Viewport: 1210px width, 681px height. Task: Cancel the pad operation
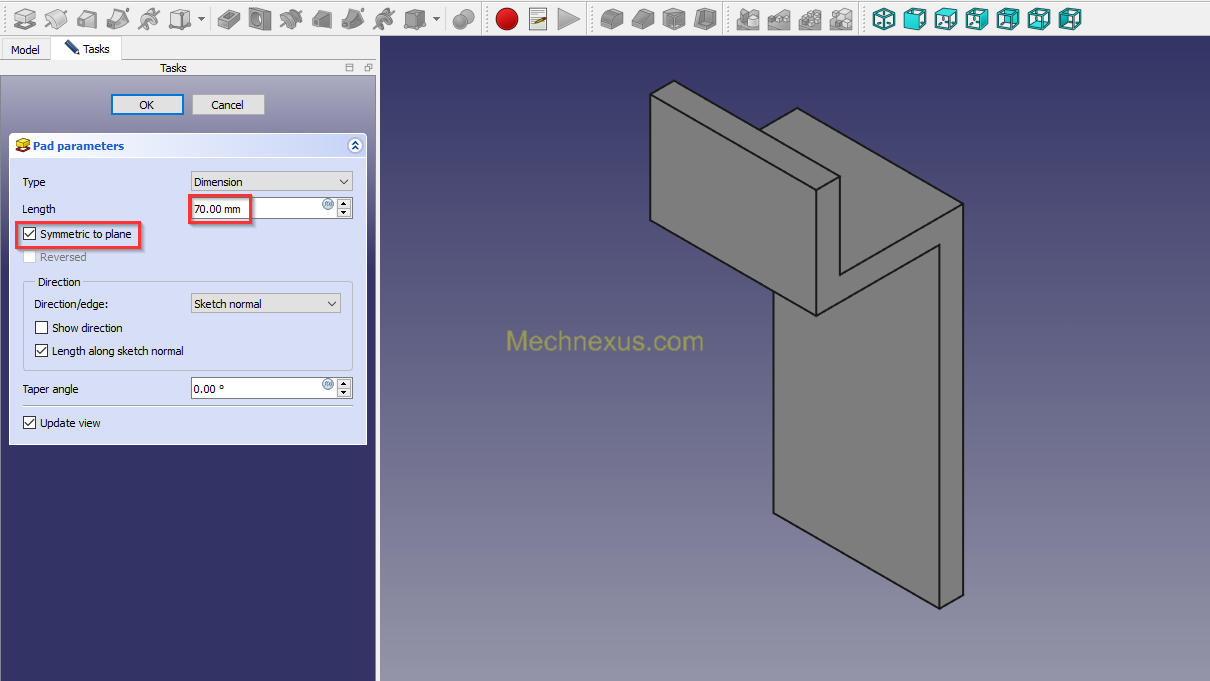[x=228, y=105]
